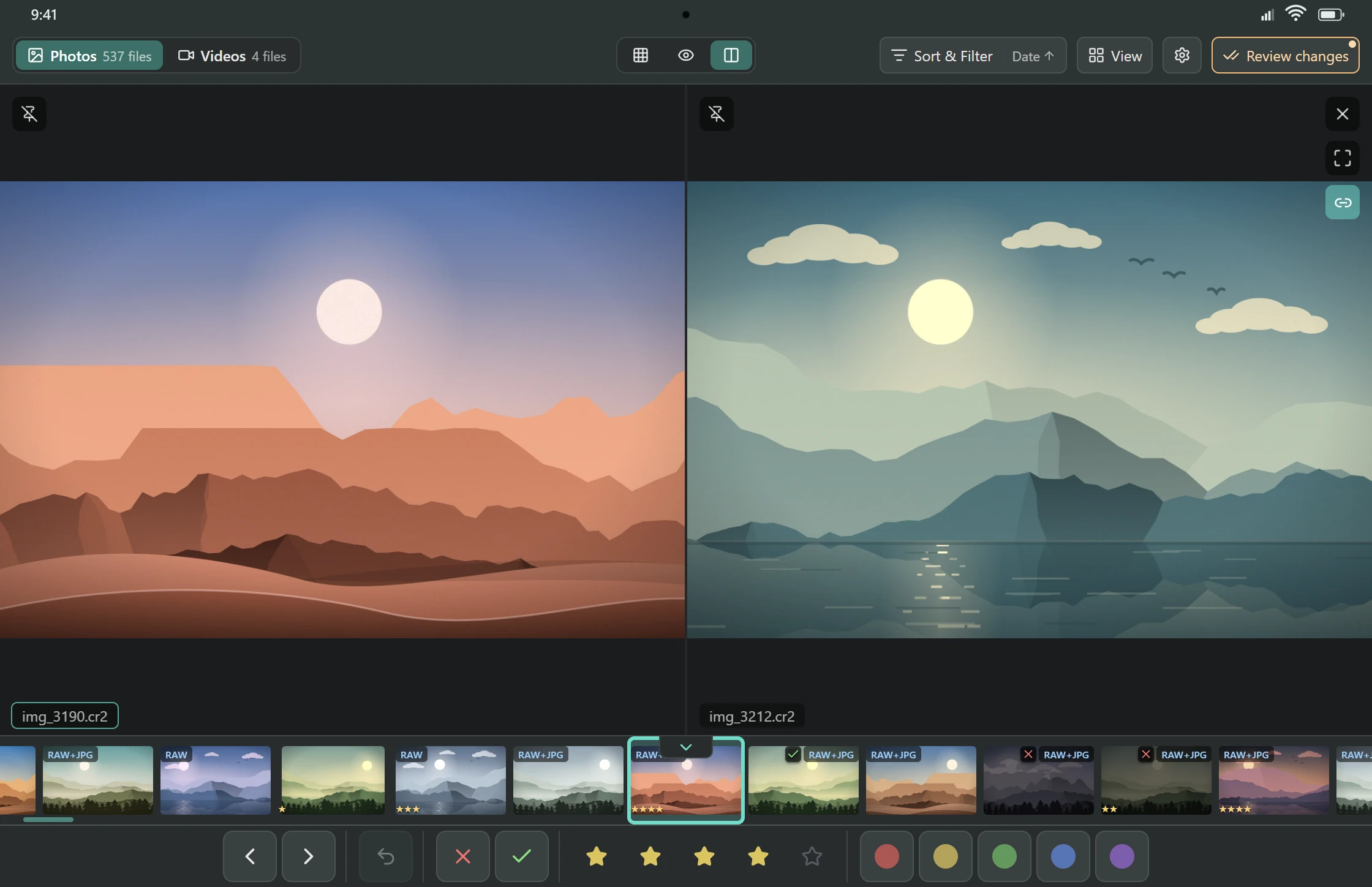Image resolution: width=1372 pixels, height=887 pixels.
Task: Undo the last action
Action: coord(386,856)
